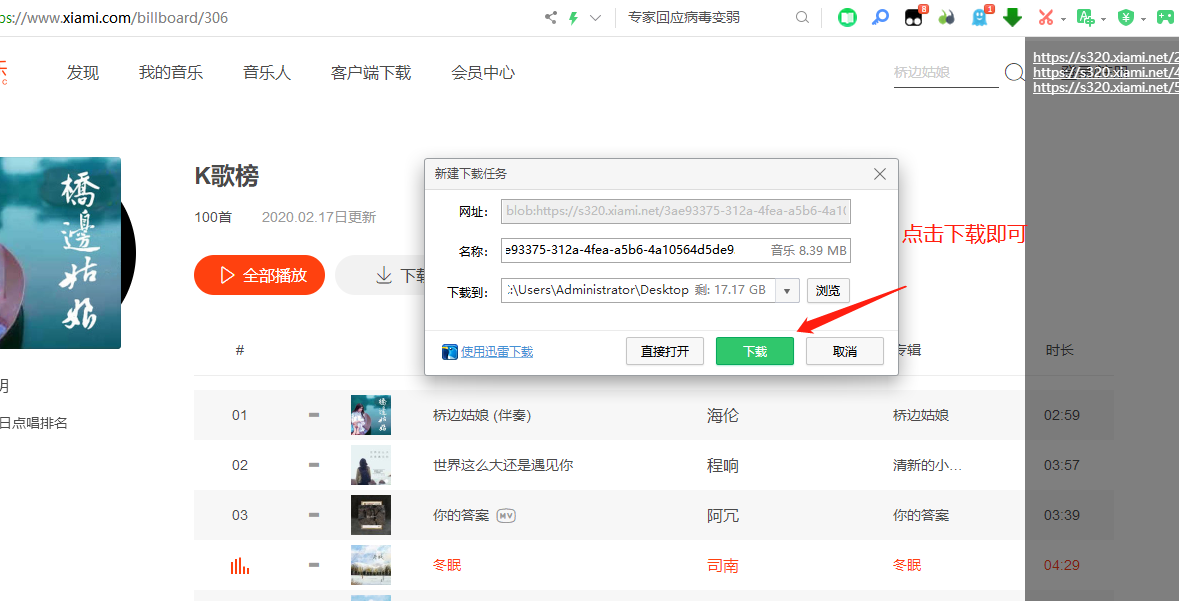Click the artist name 阿冗

[723, 515]
